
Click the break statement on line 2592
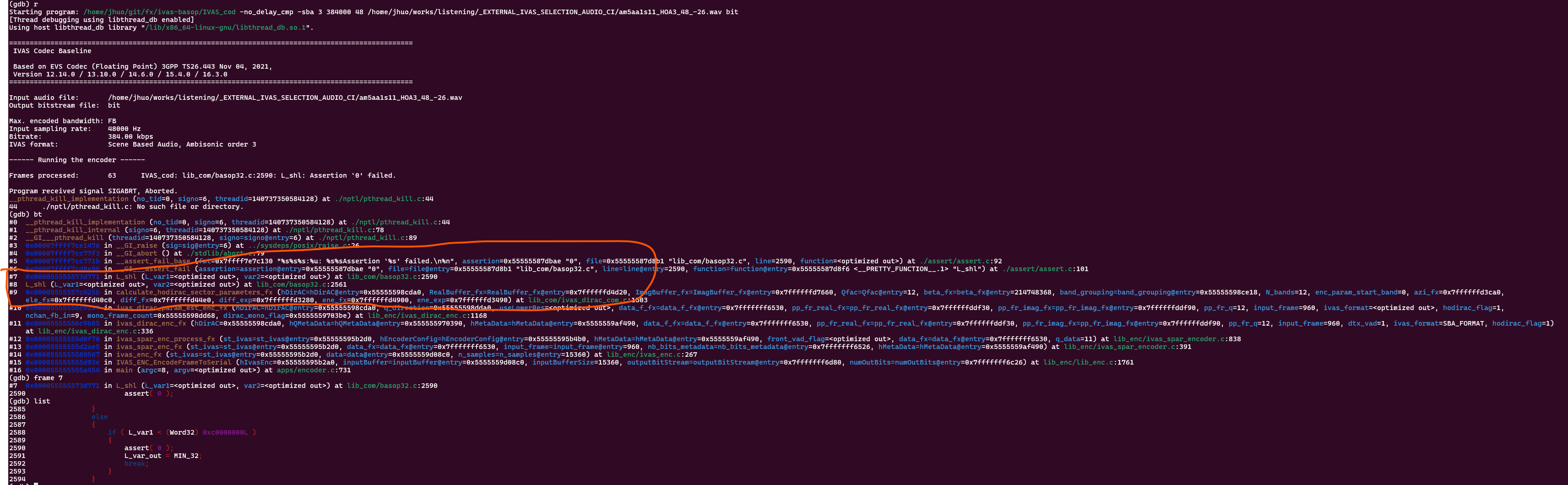[x=136, y=463]
